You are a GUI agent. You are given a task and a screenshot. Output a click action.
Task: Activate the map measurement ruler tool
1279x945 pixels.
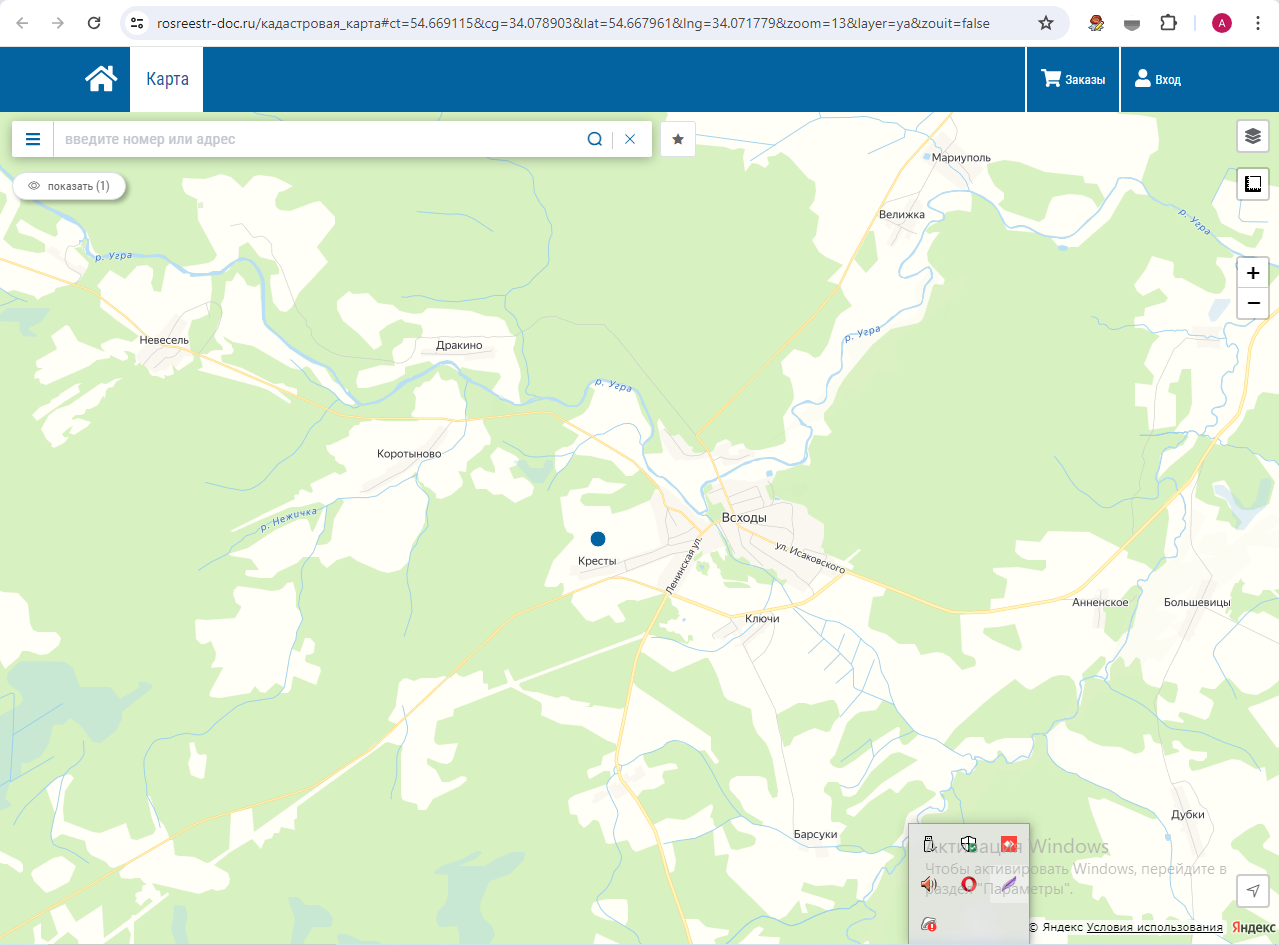click(1253, 184)
